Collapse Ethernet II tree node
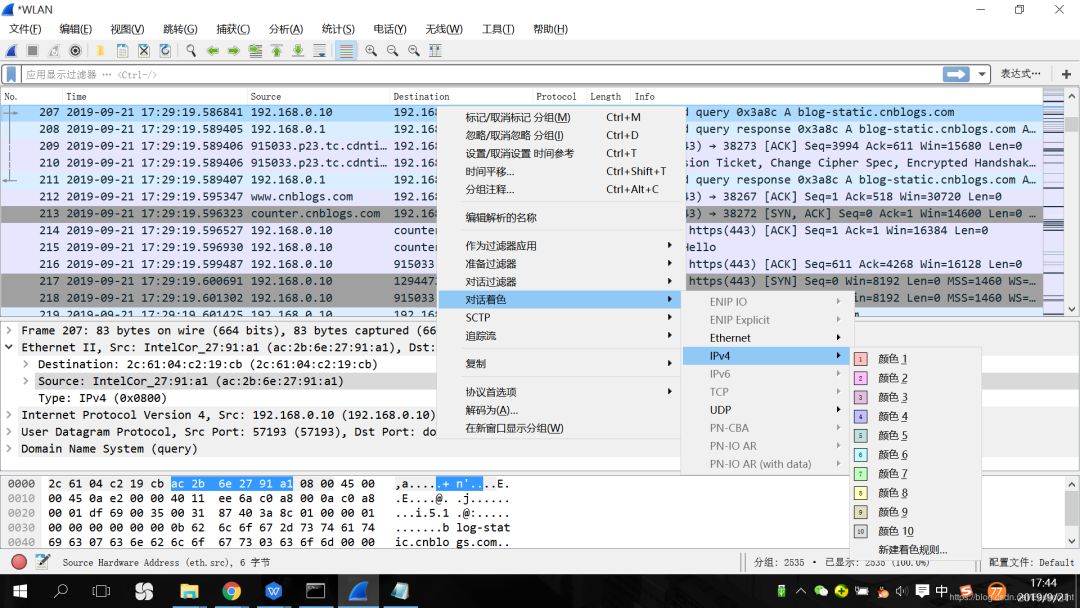1080x608 pixels. (x=9, y=348)
